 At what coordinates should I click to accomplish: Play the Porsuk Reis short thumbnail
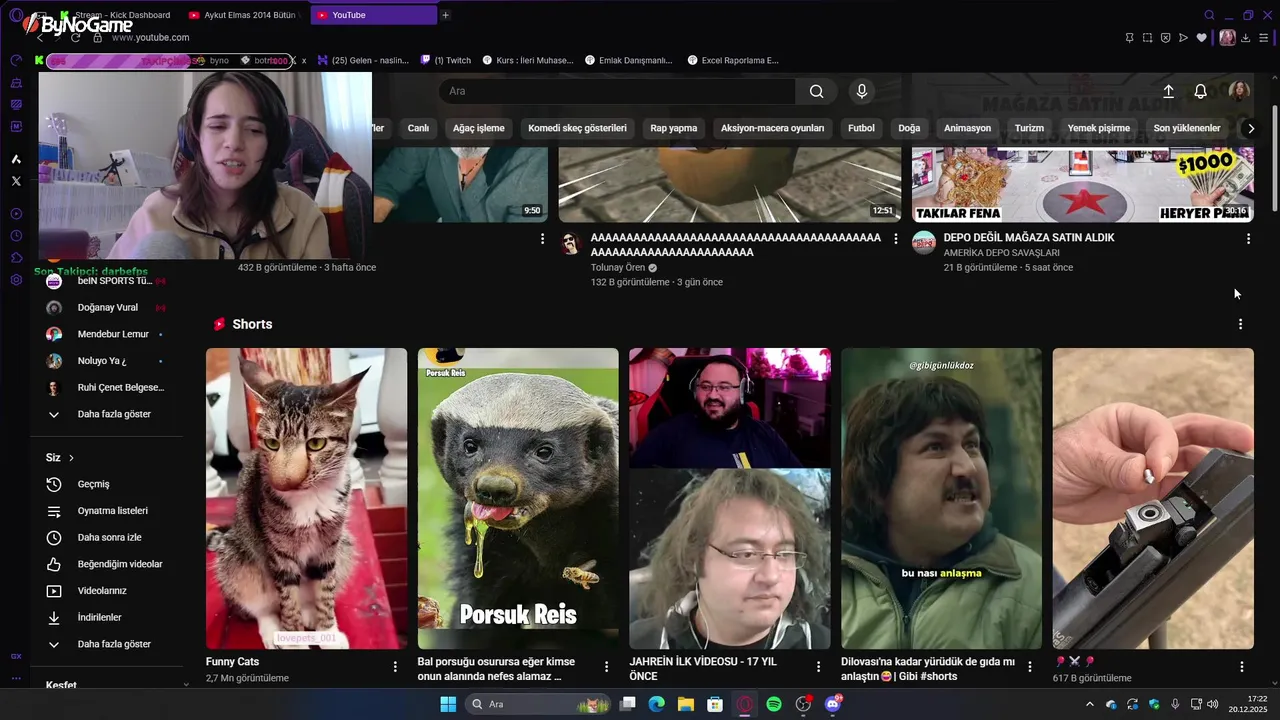coord(518,498)
